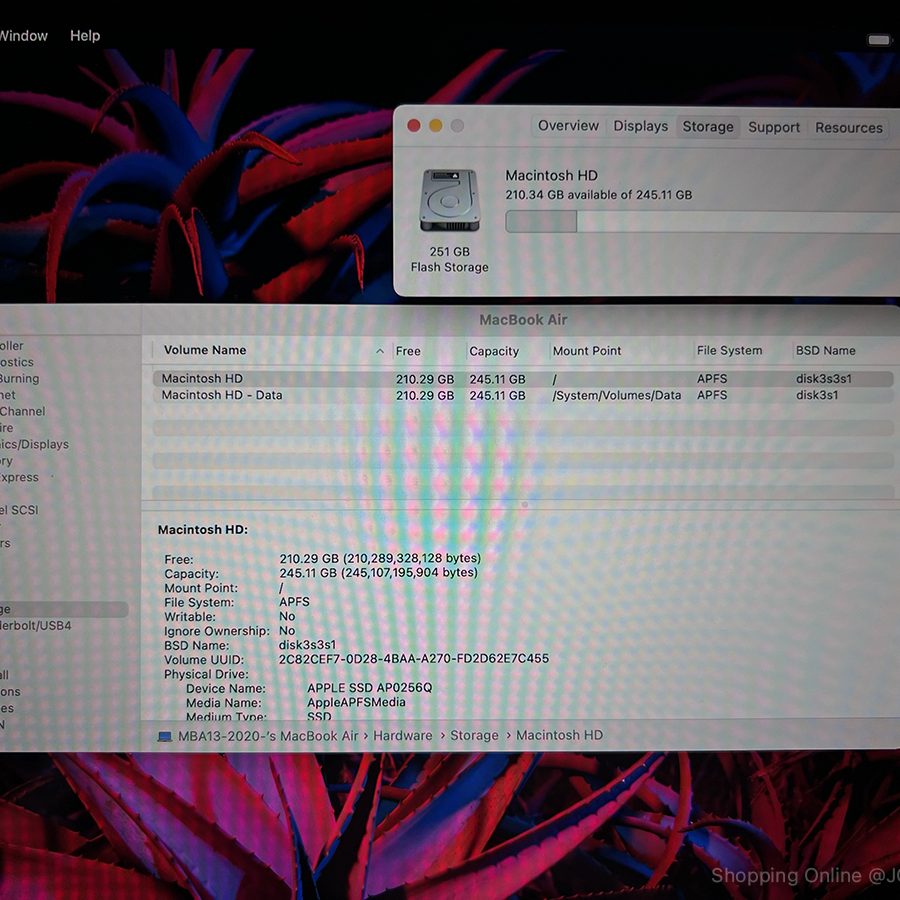Select the highlighted Storage sidebar item
Image resolution: width=900 pixels, height=900 pixels.
(x=64, y=609)
